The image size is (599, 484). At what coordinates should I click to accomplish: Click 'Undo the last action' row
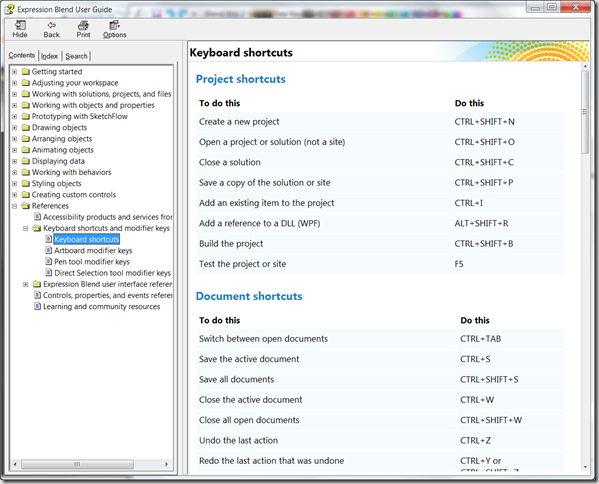click(380, 440)
